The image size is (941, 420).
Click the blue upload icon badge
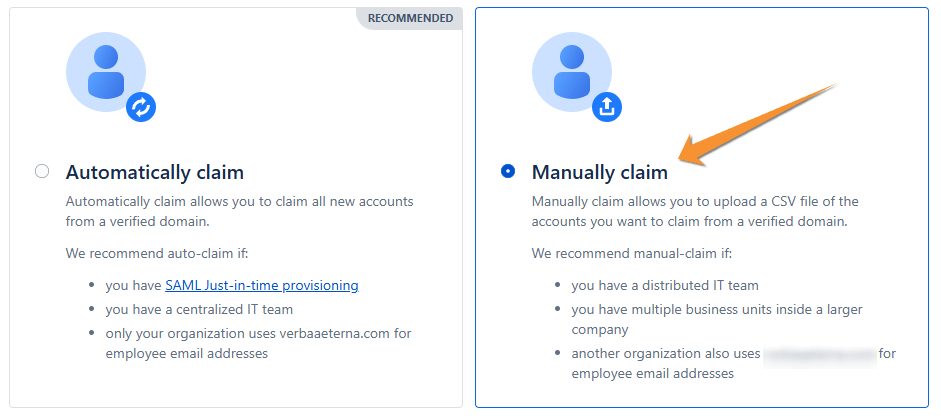coord(607,107)
